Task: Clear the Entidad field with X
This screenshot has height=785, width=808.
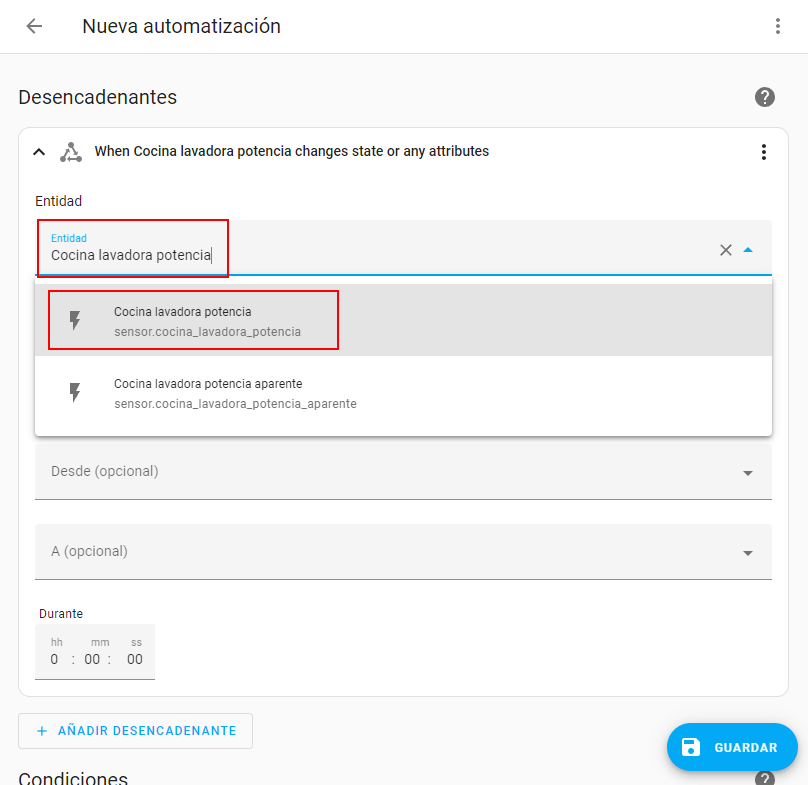Action: point(726,250)
